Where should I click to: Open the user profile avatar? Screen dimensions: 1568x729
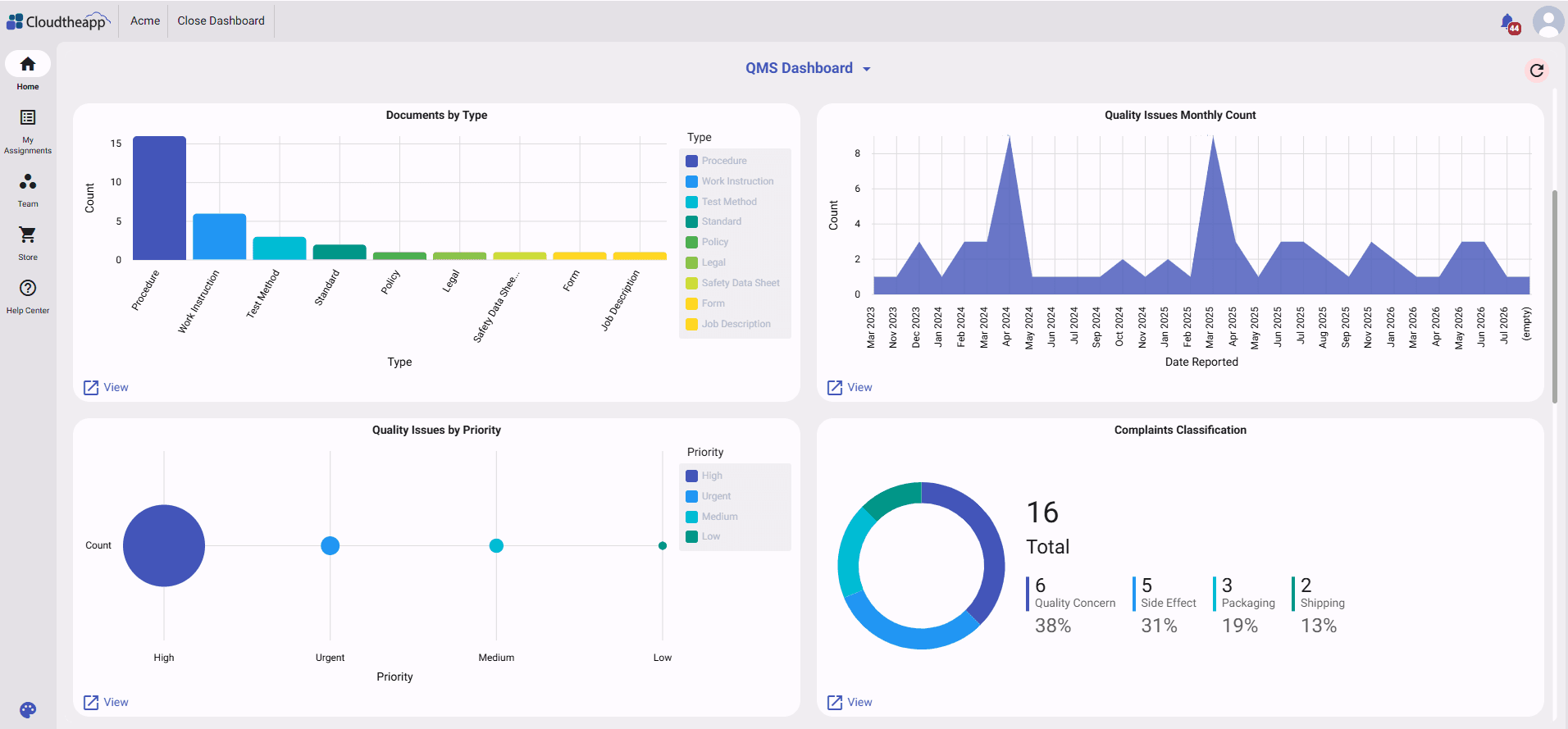1548,22
